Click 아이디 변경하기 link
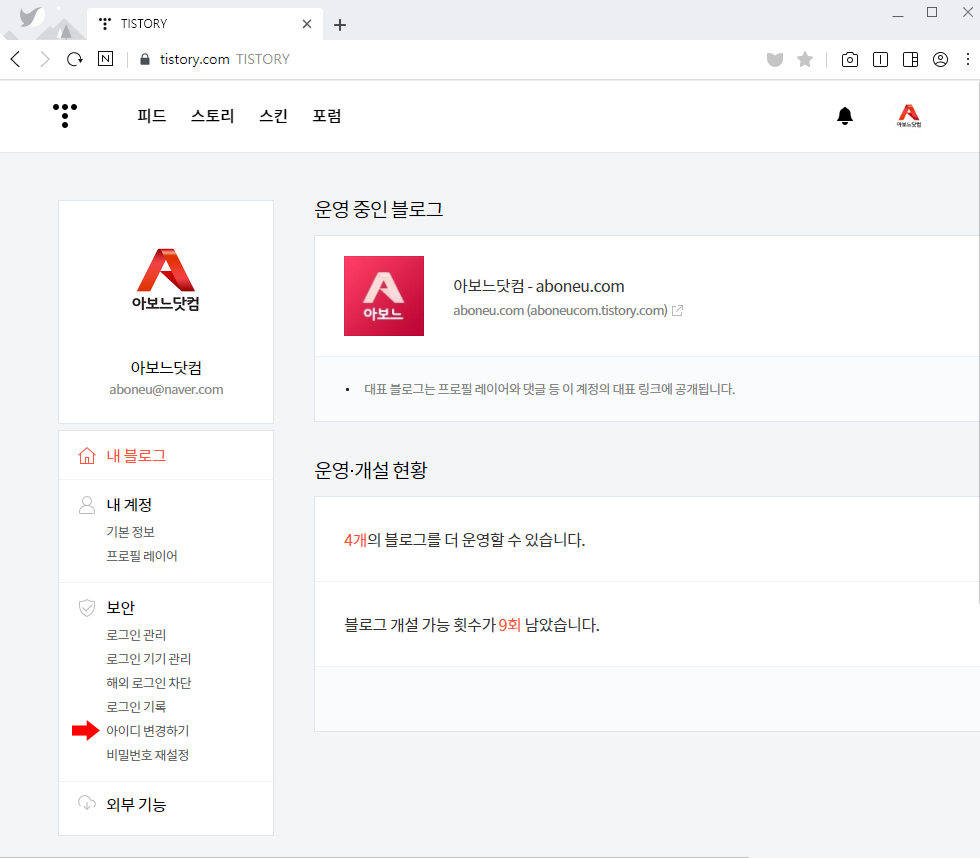Image resolution: width=980 pixels, height=858 pixels. coord(148,731)
